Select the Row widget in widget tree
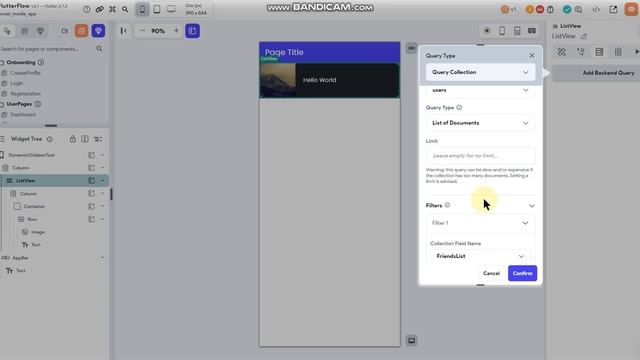This screenshot has height=360, width=640. coord(54,219)
